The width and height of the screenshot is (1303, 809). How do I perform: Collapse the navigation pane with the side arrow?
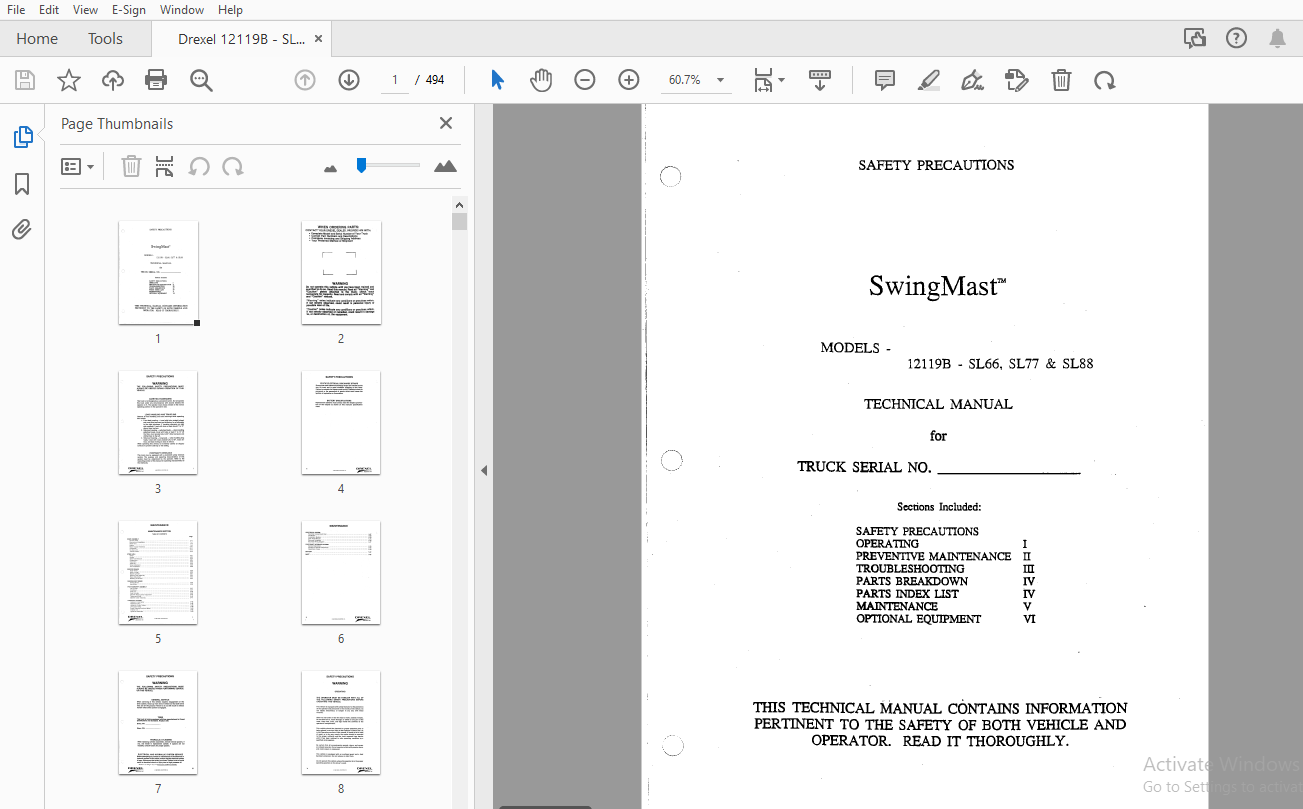pyautogui.click(x=484, y=470)
